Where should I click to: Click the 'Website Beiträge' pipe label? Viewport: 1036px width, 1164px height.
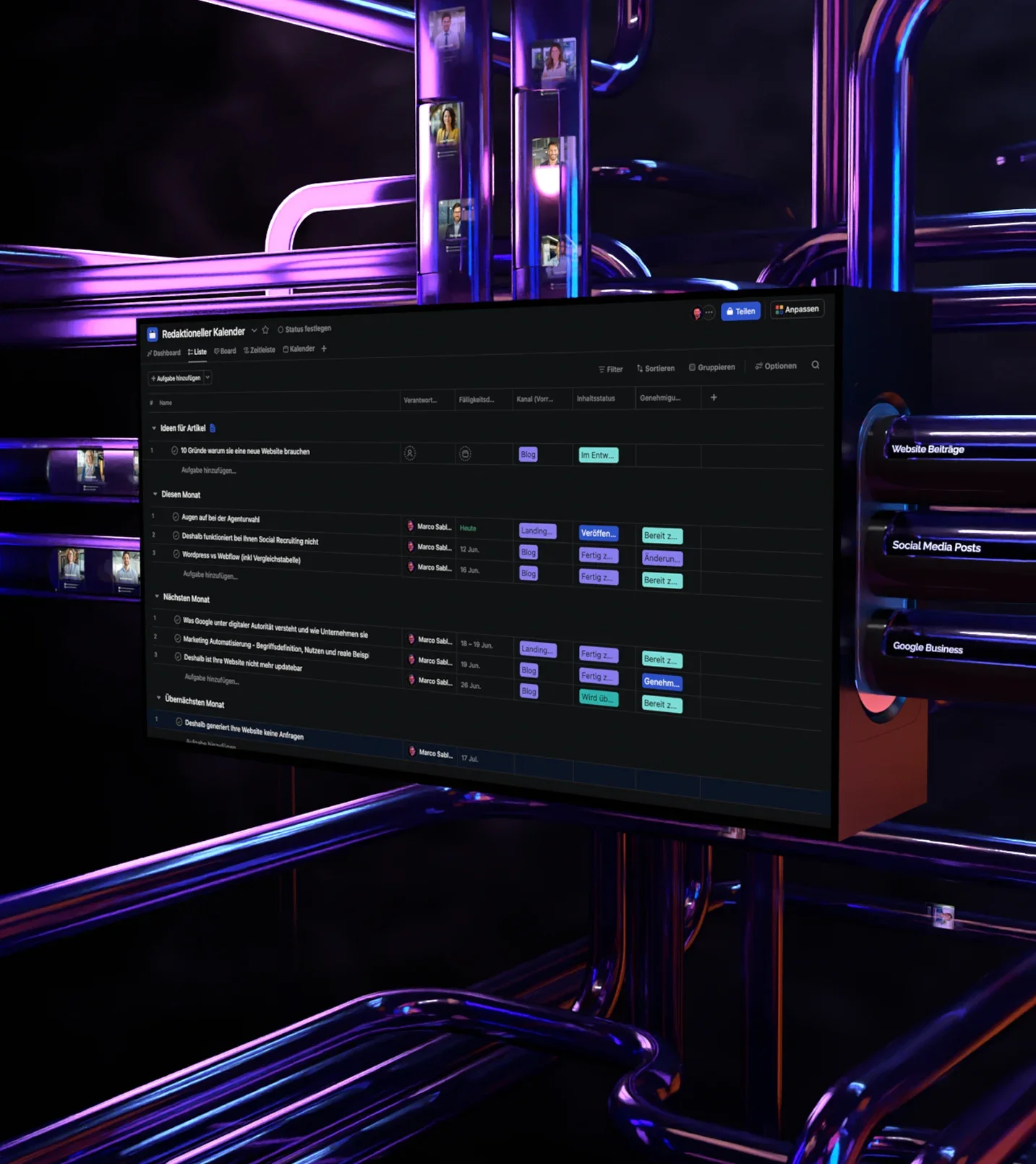click(928, 449)
